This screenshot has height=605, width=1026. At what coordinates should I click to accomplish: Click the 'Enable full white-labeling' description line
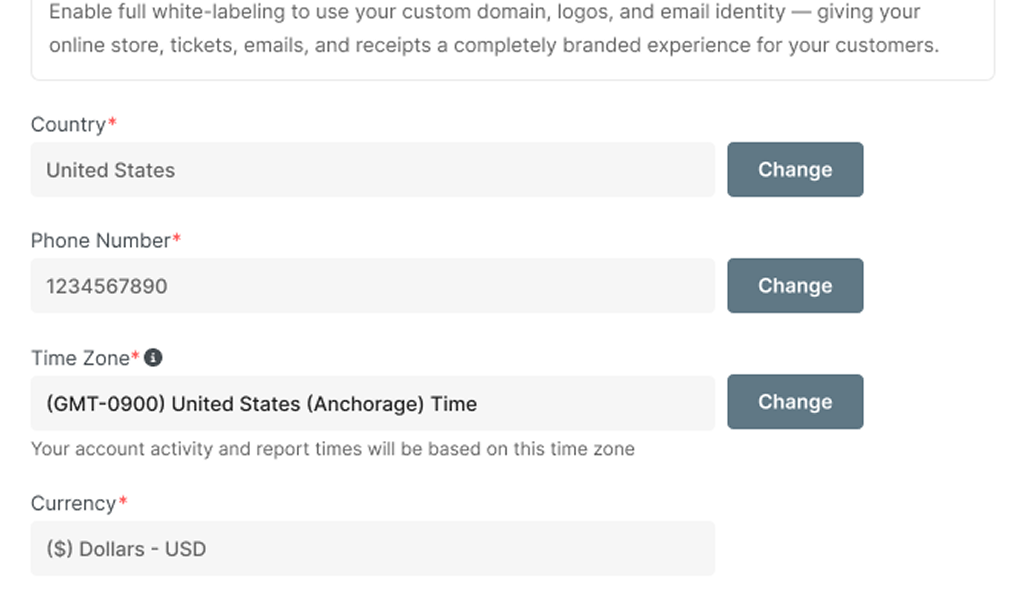pyautogui.click(x=485, y=13)
